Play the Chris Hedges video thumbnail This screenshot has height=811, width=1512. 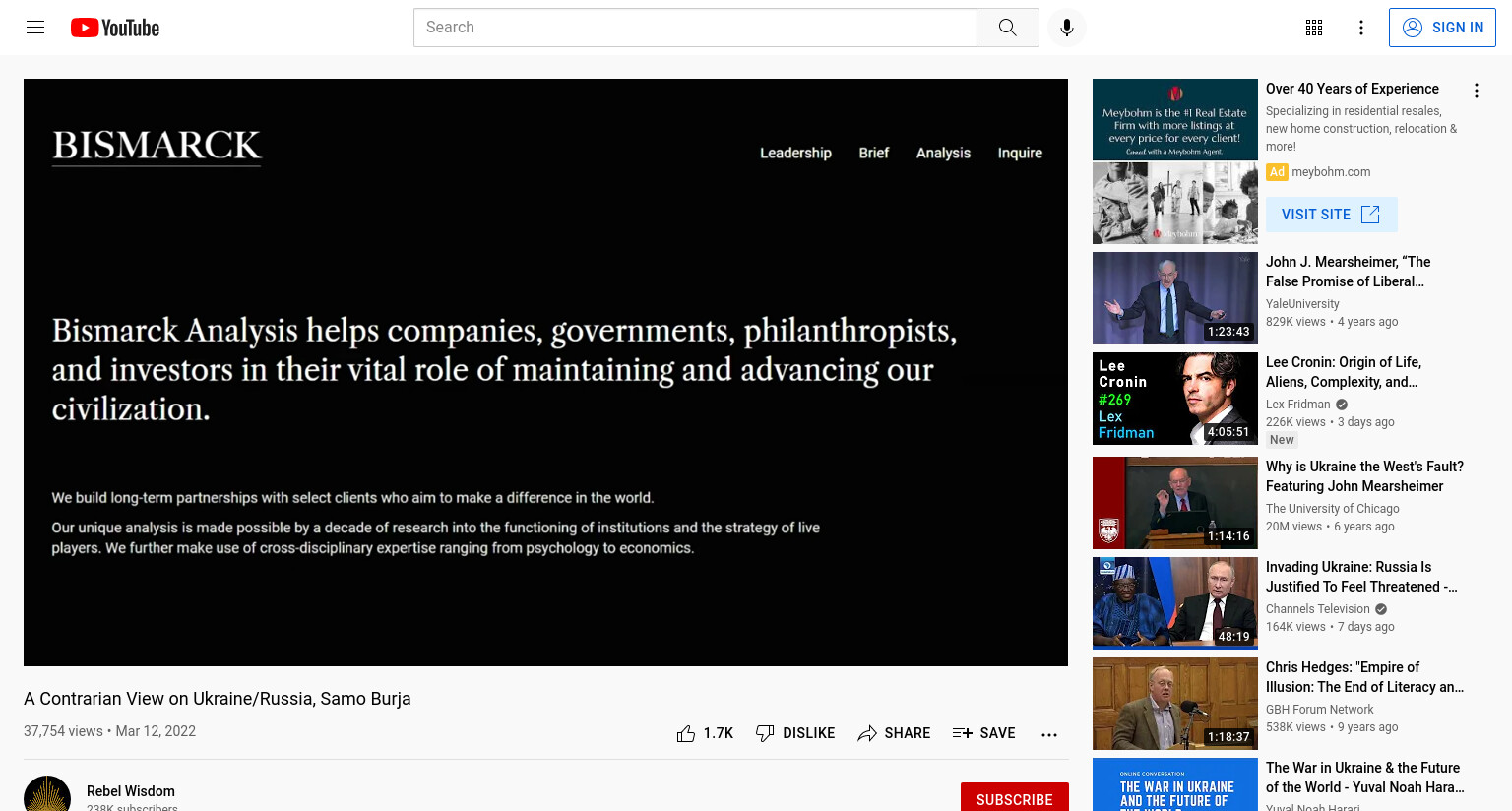(1175, 704)
